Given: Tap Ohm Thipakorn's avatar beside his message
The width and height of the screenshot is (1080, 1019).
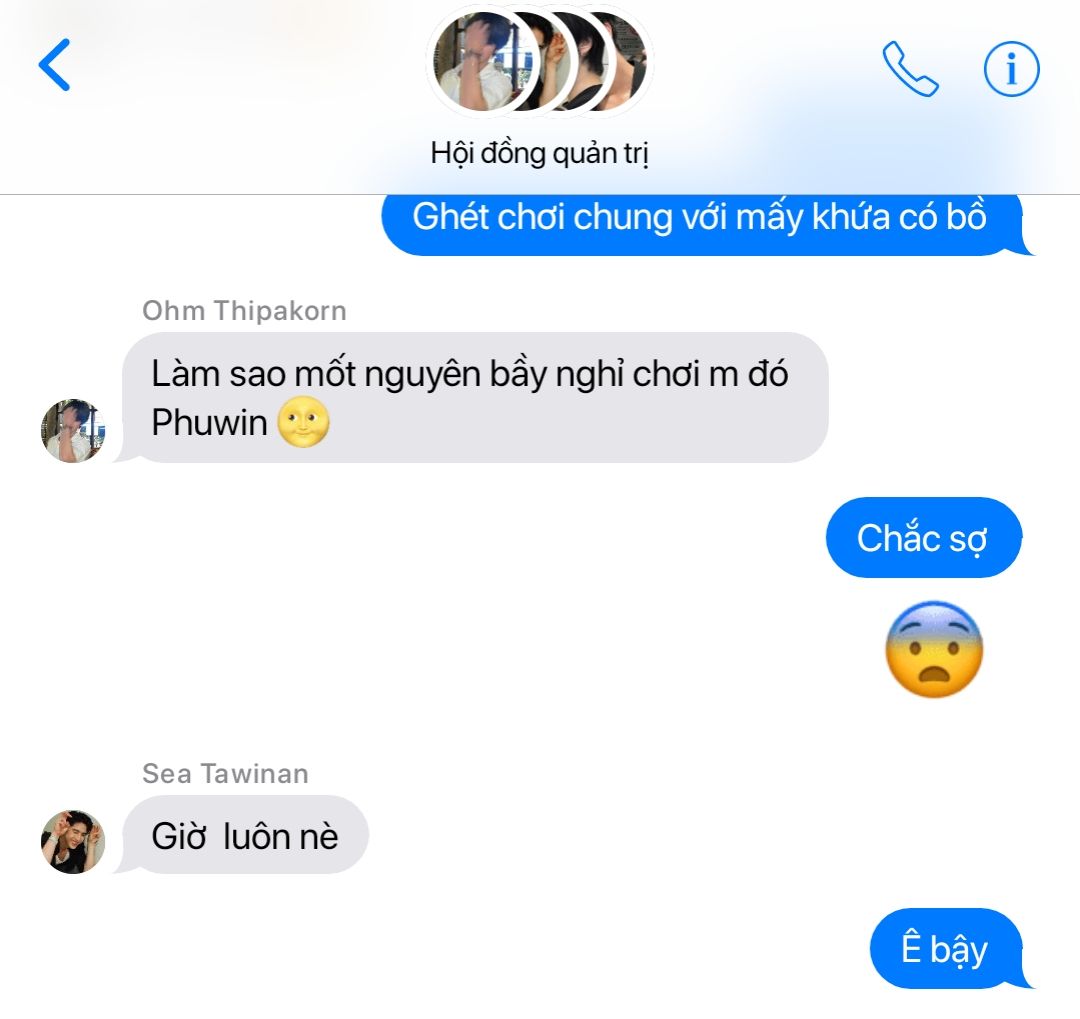Looking at the screenshot, I should (73, 431).
